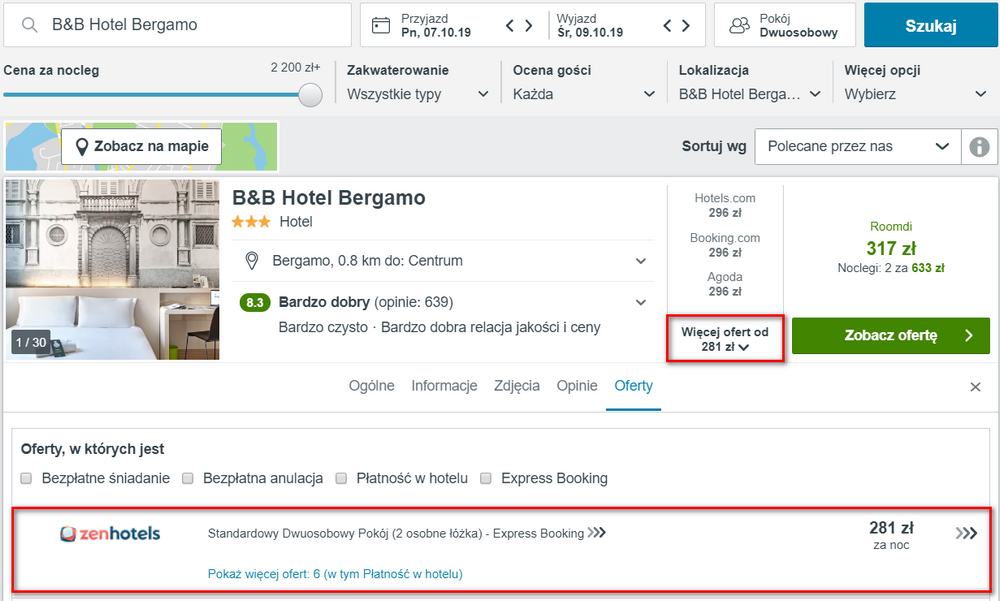Screen dimensions: 1000x601
Task: Open the arrival date calendar icon
Action: pyautogui.click(x=381, y=26)
